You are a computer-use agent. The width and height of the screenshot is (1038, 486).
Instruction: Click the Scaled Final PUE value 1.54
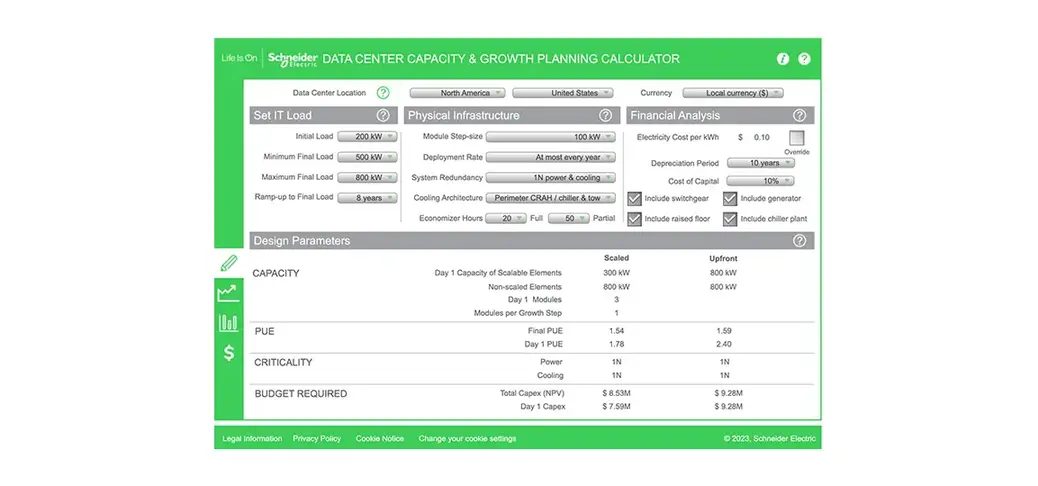coord(616,330)
